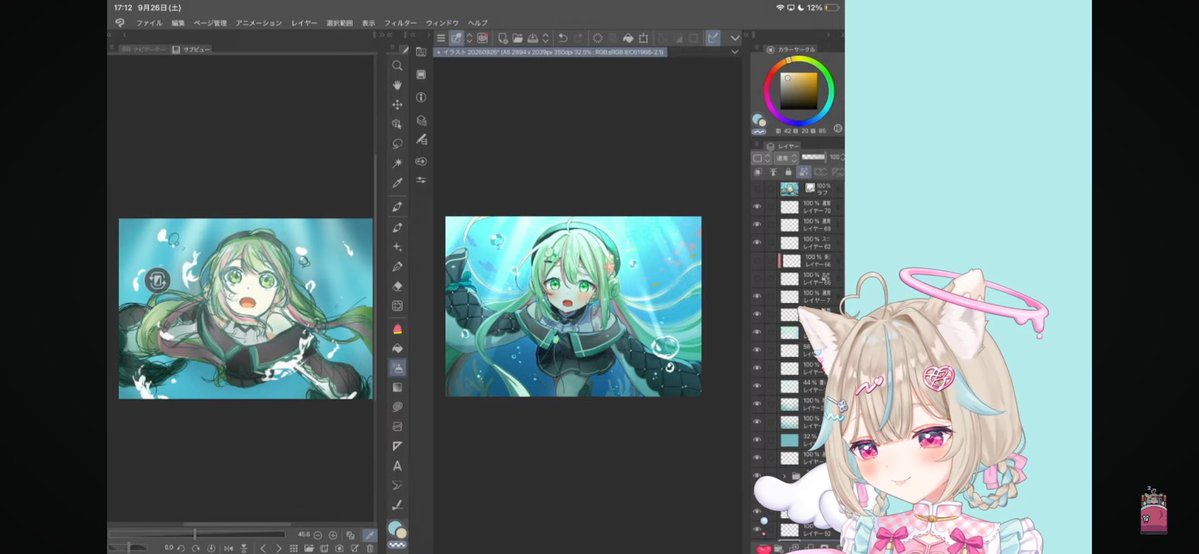
Task: Select the Lasso selection tool
Action: 398,143
